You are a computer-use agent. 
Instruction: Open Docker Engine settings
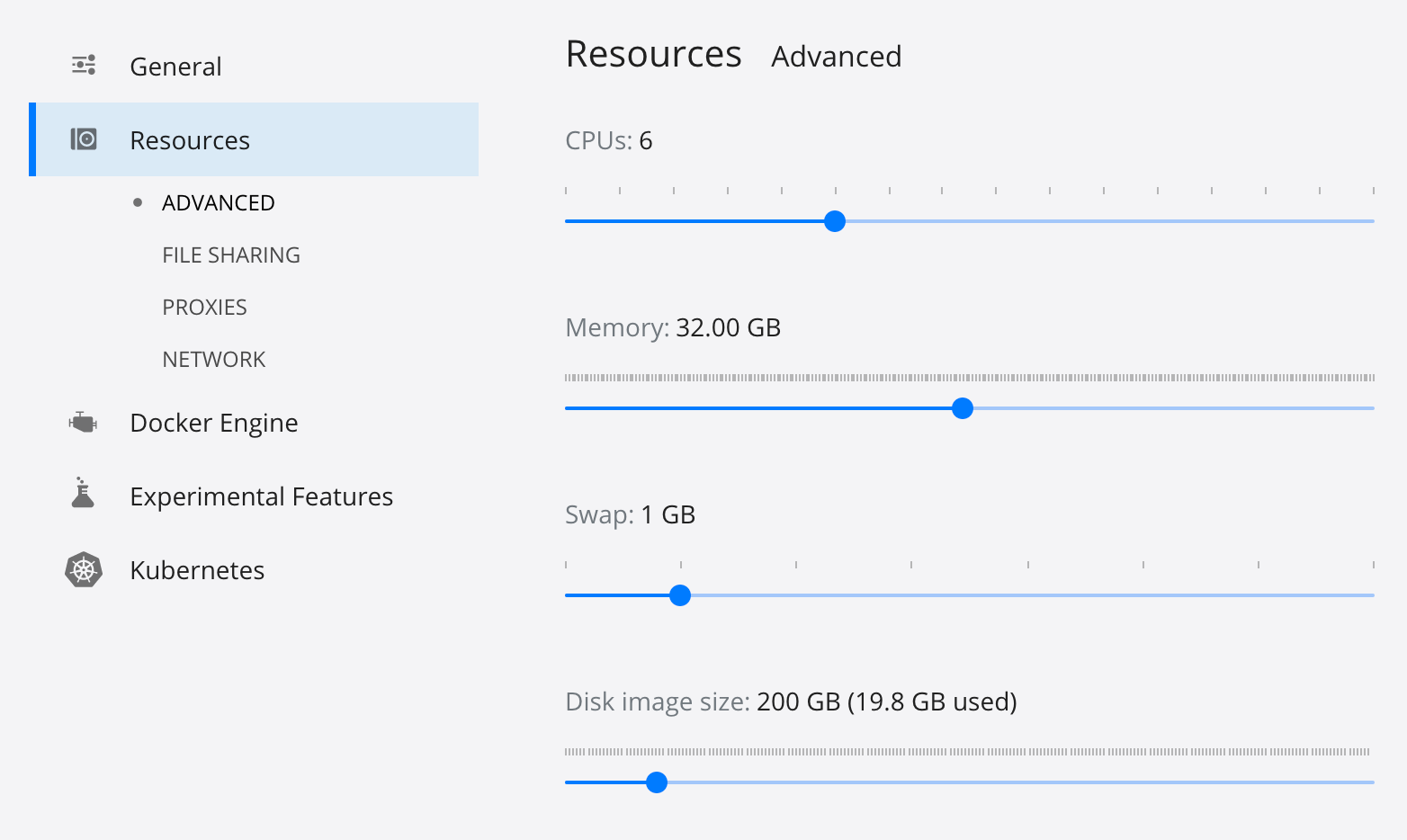point(213,423)
